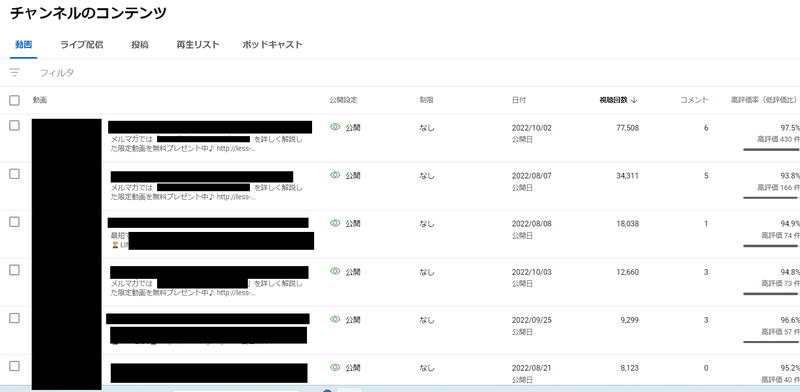
Task: Click the 93.8% like rate value
Action: (790, 176)
